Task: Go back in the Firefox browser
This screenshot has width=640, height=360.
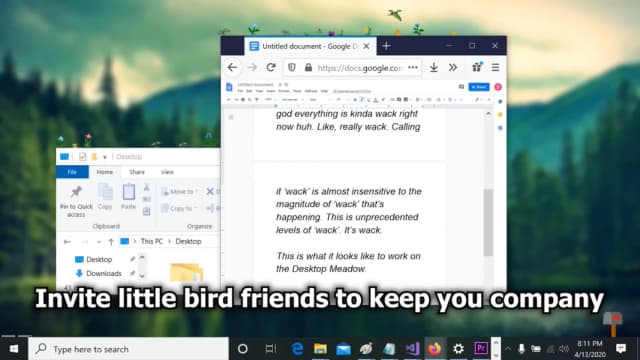Action: coord(233,67)
